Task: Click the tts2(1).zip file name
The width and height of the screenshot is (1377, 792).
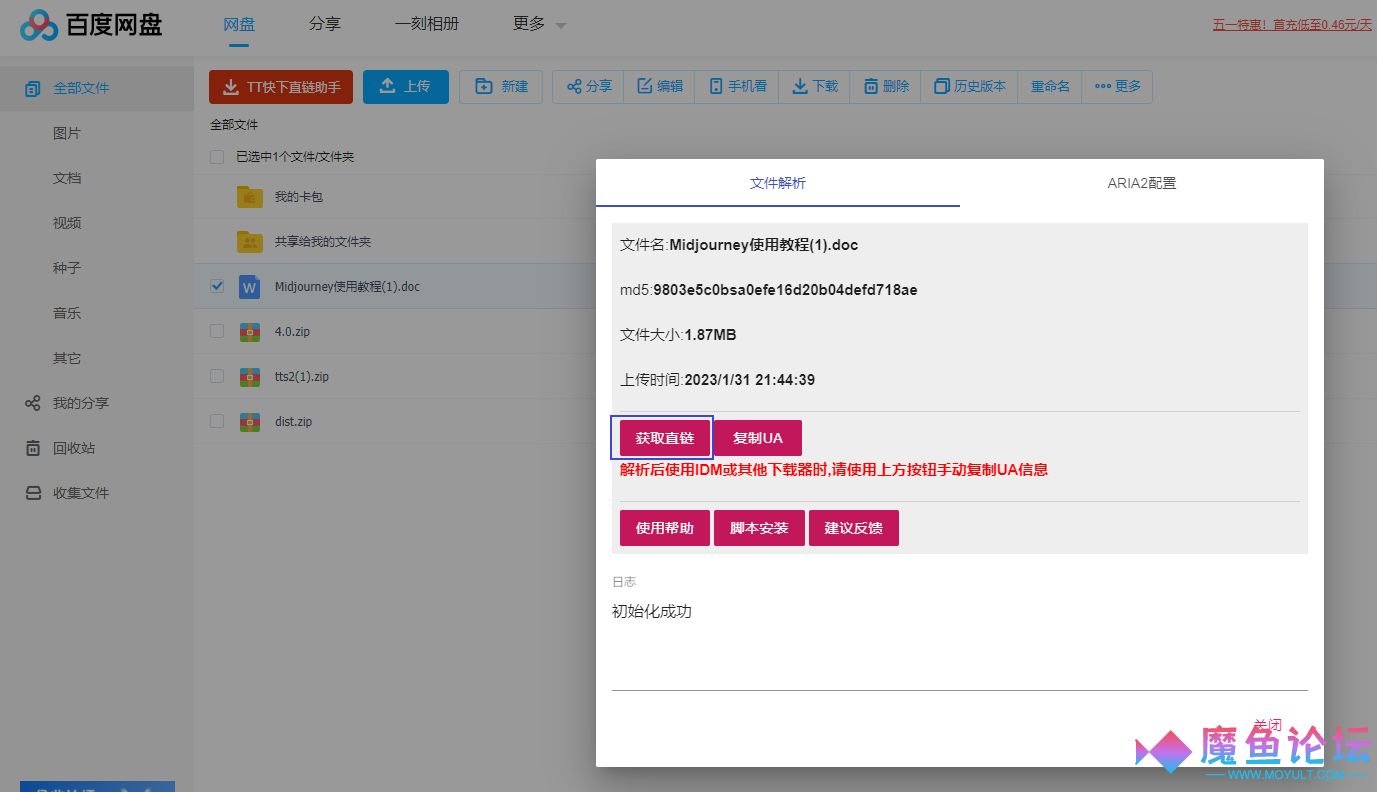Action: (302, 377)
